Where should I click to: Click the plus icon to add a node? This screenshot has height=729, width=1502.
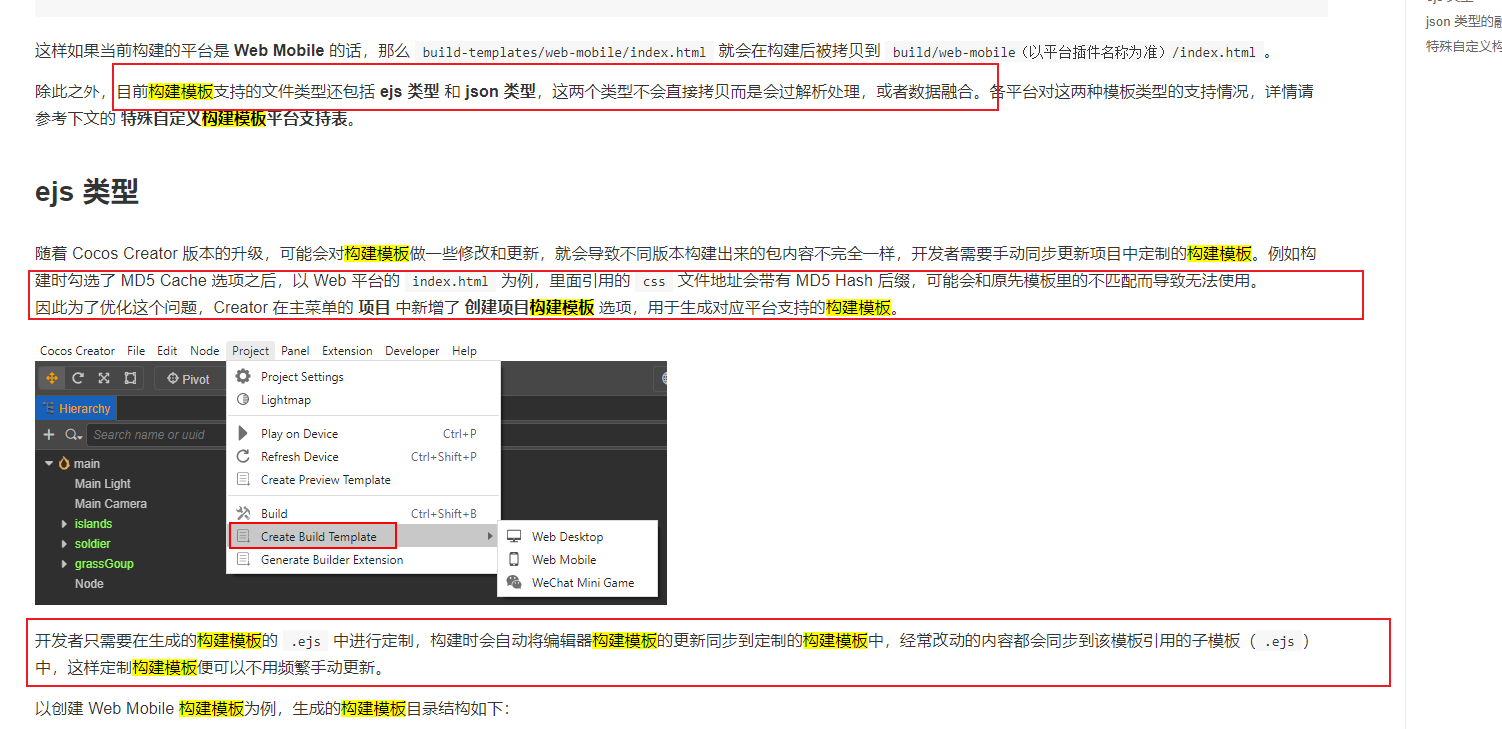tap(48, 435)
